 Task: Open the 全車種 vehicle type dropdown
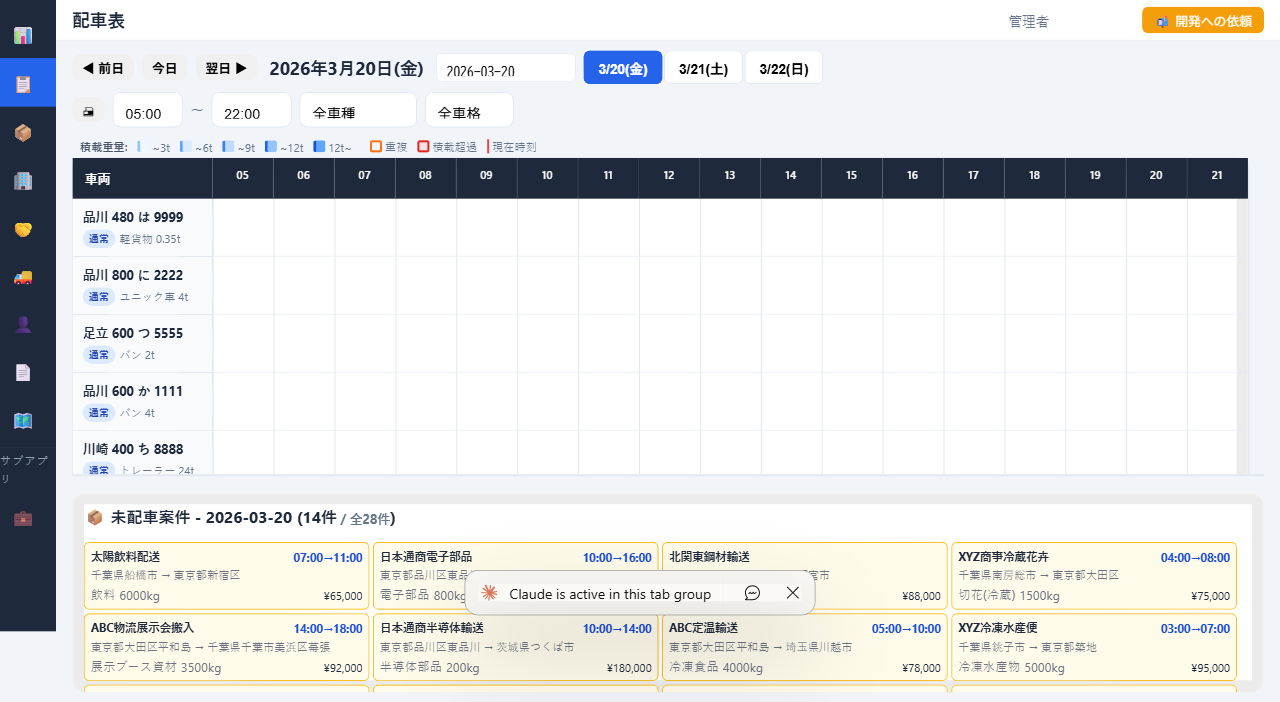(357, 110)
